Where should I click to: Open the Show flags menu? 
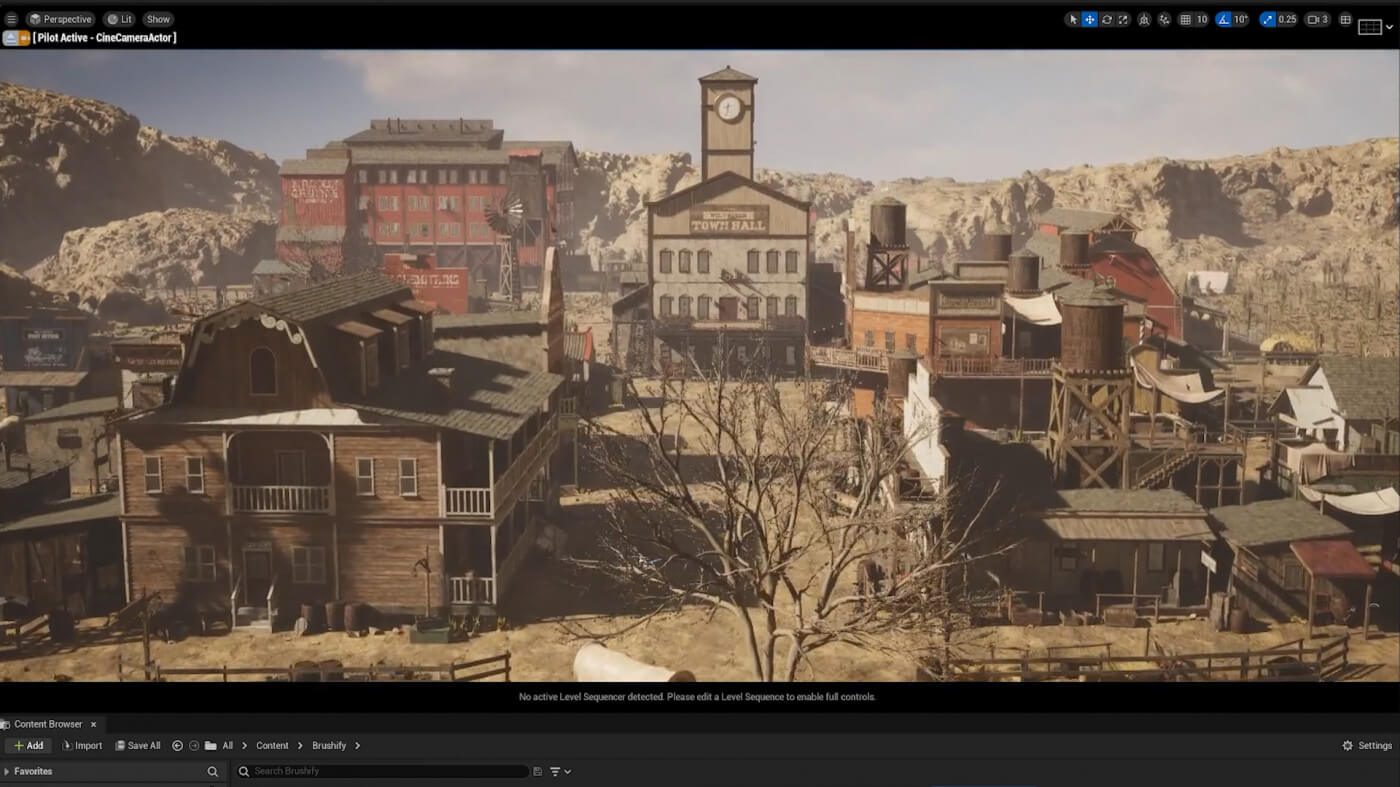tap(157, 19)
